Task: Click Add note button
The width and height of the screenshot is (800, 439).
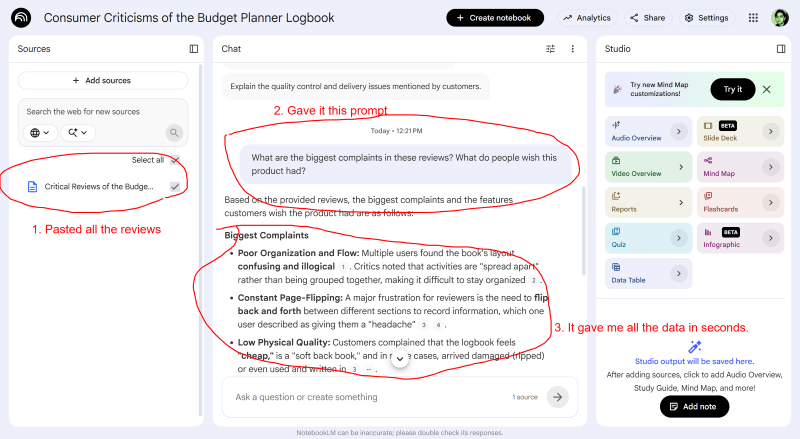Action: click(x=694, y=407)
